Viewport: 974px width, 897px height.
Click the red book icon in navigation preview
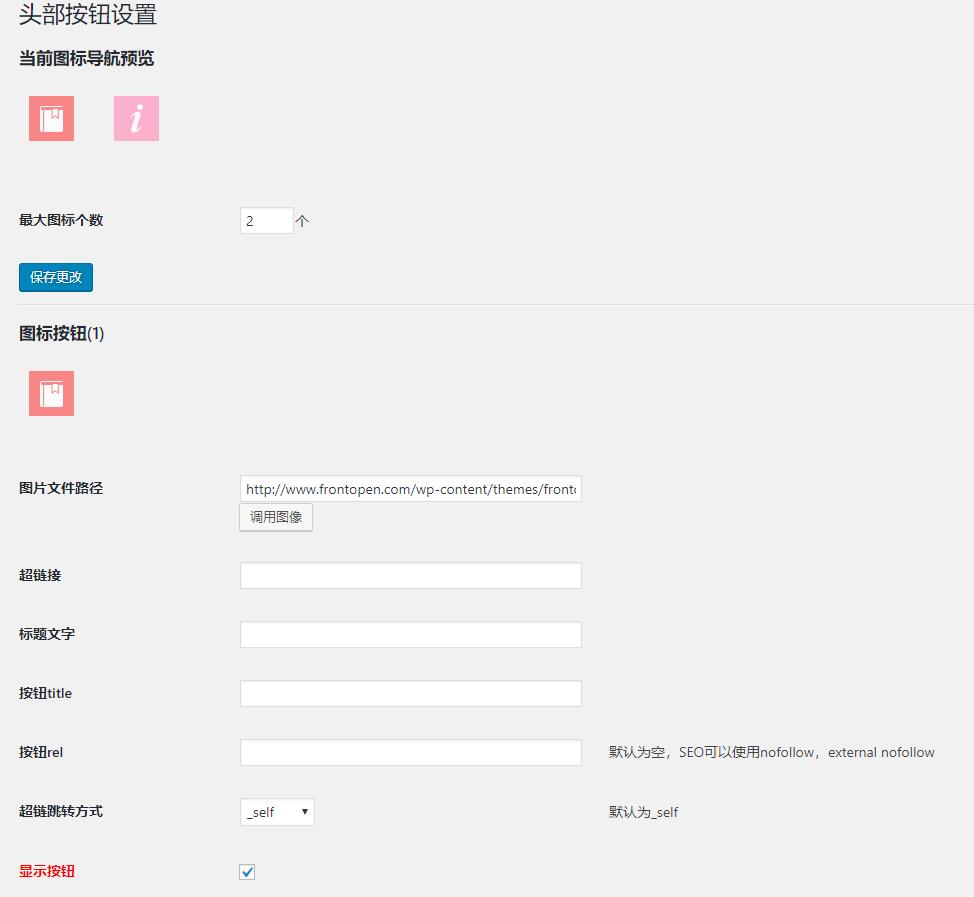click(x=51, y=119)
